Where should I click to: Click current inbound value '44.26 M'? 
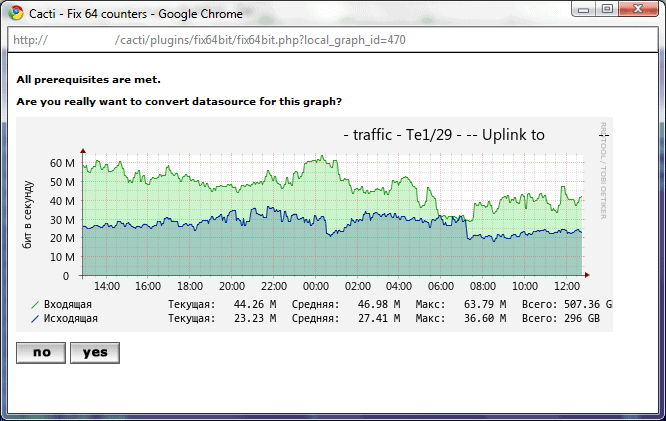255,304
